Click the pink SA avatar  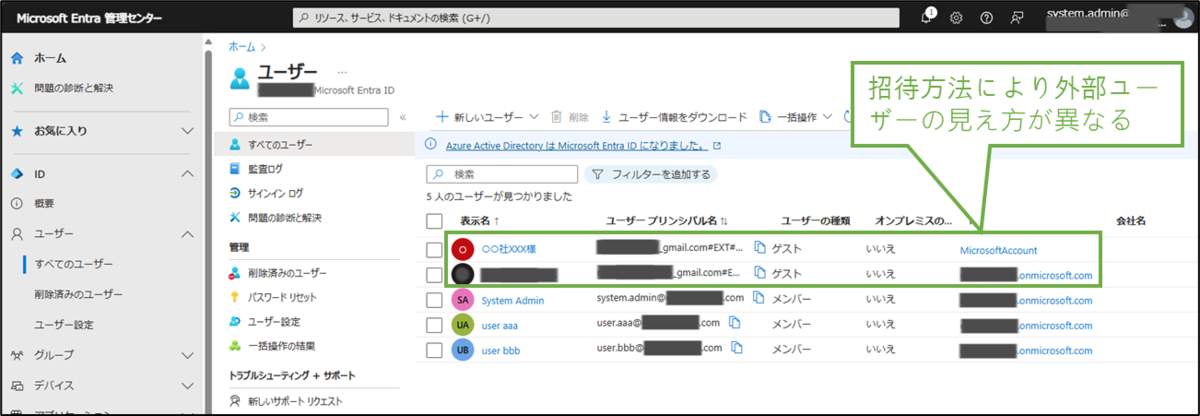coord(463,299)
